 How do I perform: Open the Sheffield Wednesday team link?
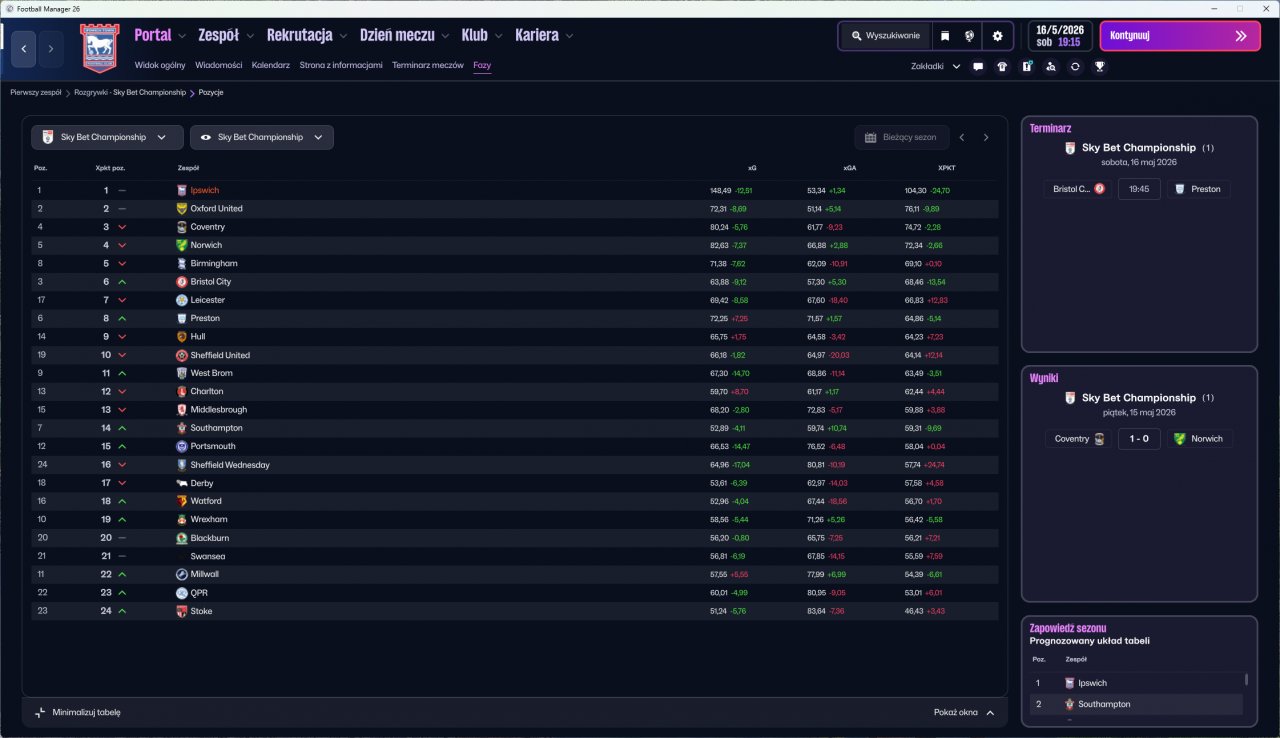click(230, 465)
